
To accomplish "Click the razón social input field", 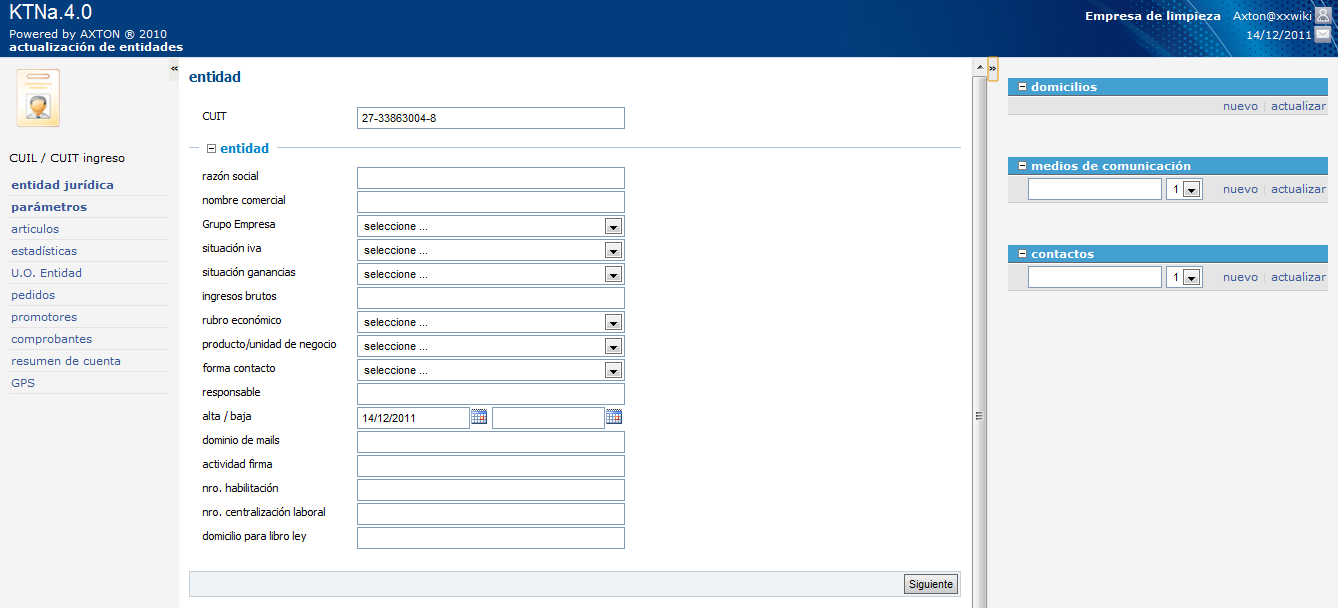I will pos(490,178).
